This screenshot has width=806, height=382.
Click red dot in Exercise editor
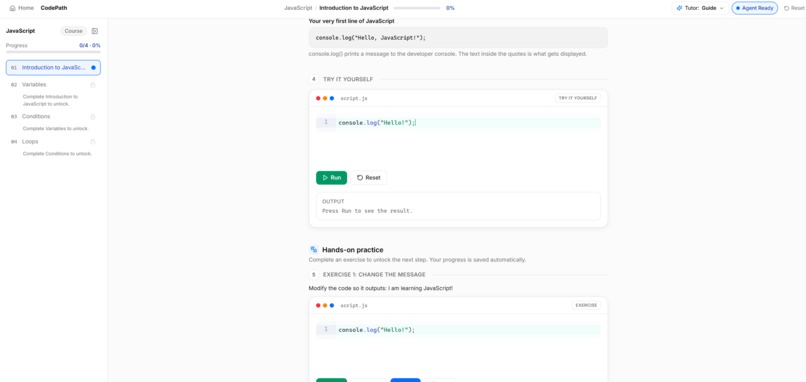318,305
